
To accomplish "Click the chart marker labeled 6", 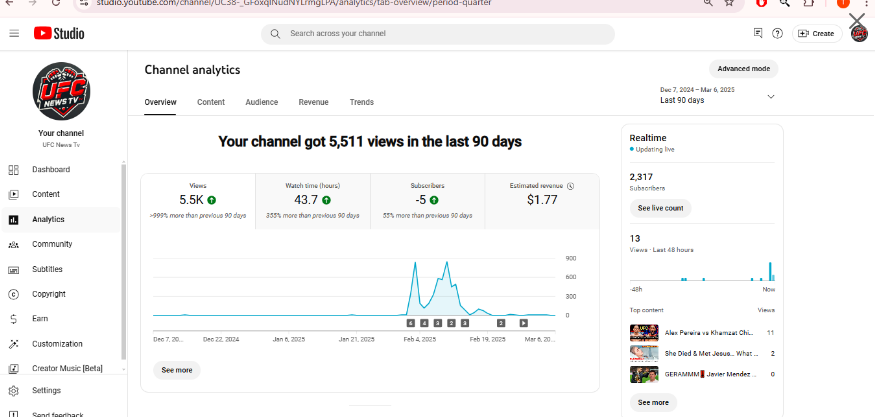I will click(x=411, y=323).
